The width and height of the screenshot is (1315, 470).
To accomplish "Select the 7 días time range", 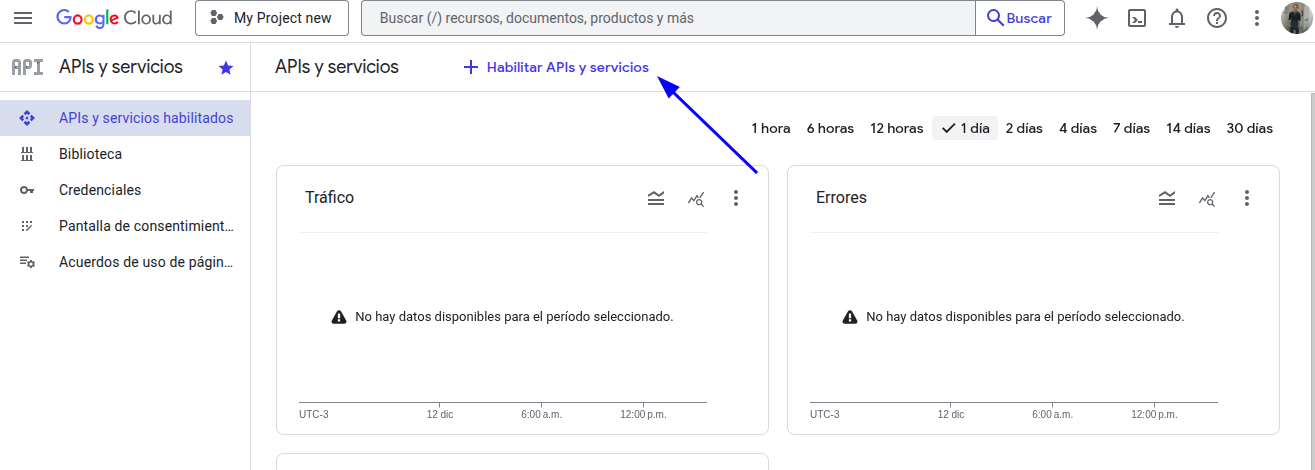I will pyautogui.click(x=1131, y=128).
